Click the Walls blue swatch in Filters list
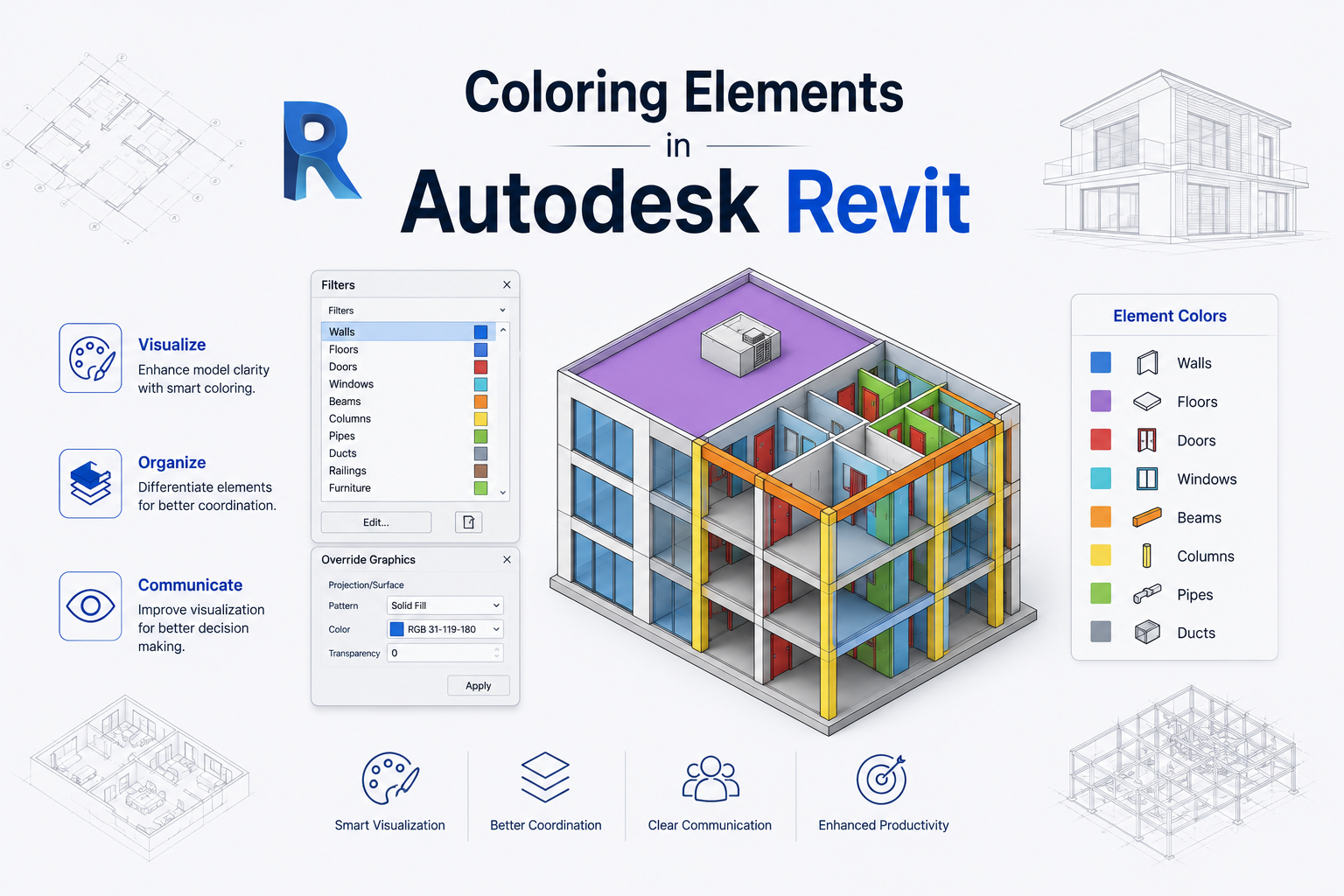 point(480,332)
